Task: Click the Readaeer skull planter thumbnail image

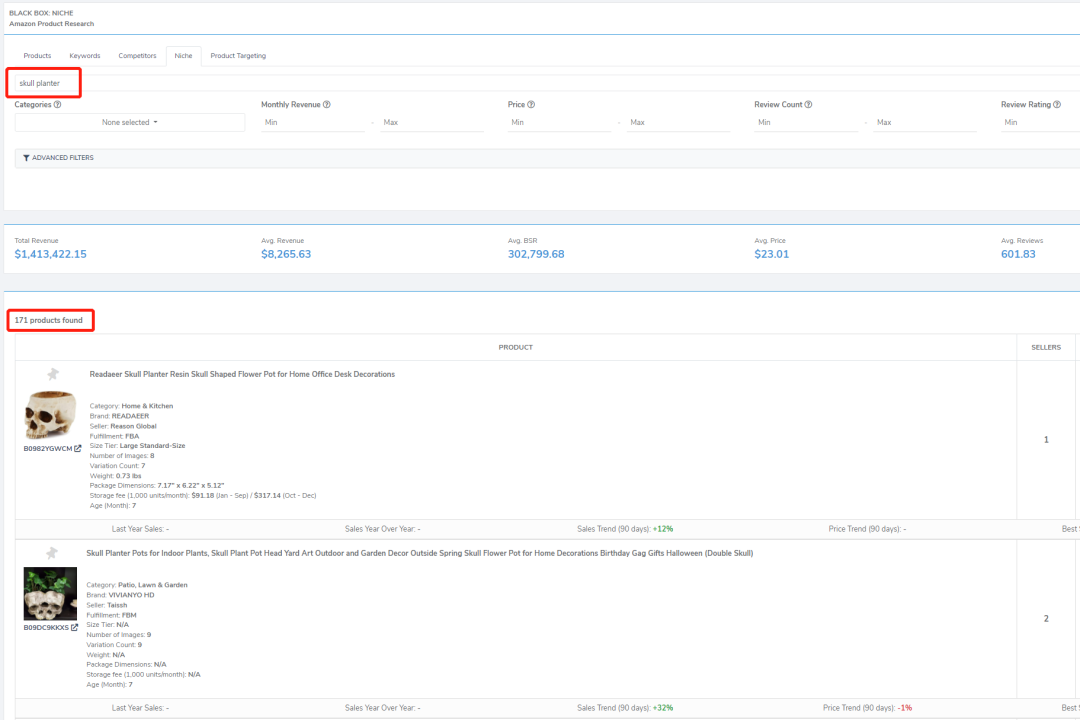Action: click(x=50, y=414)
